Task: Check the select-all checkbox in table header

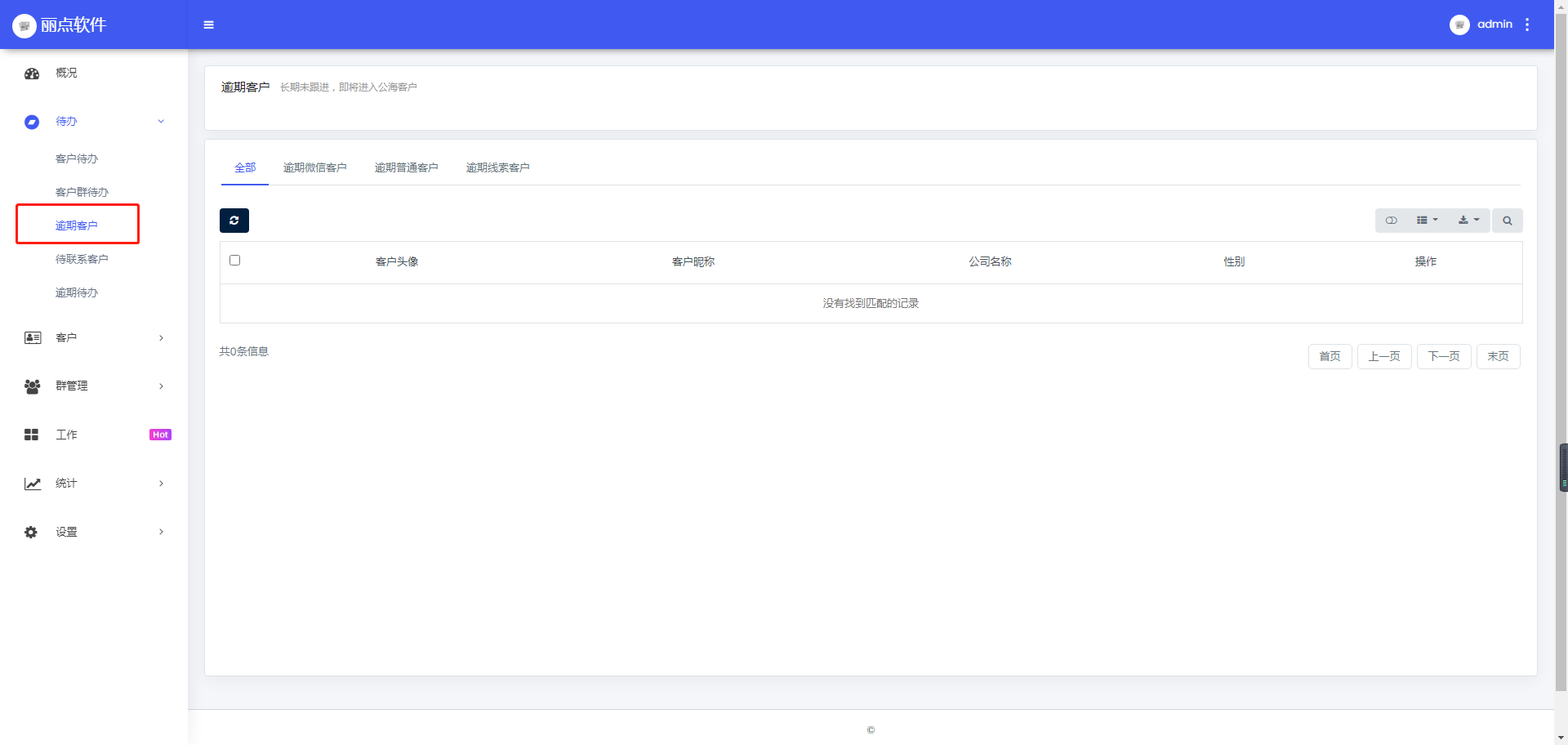Action: coord(235,261)
